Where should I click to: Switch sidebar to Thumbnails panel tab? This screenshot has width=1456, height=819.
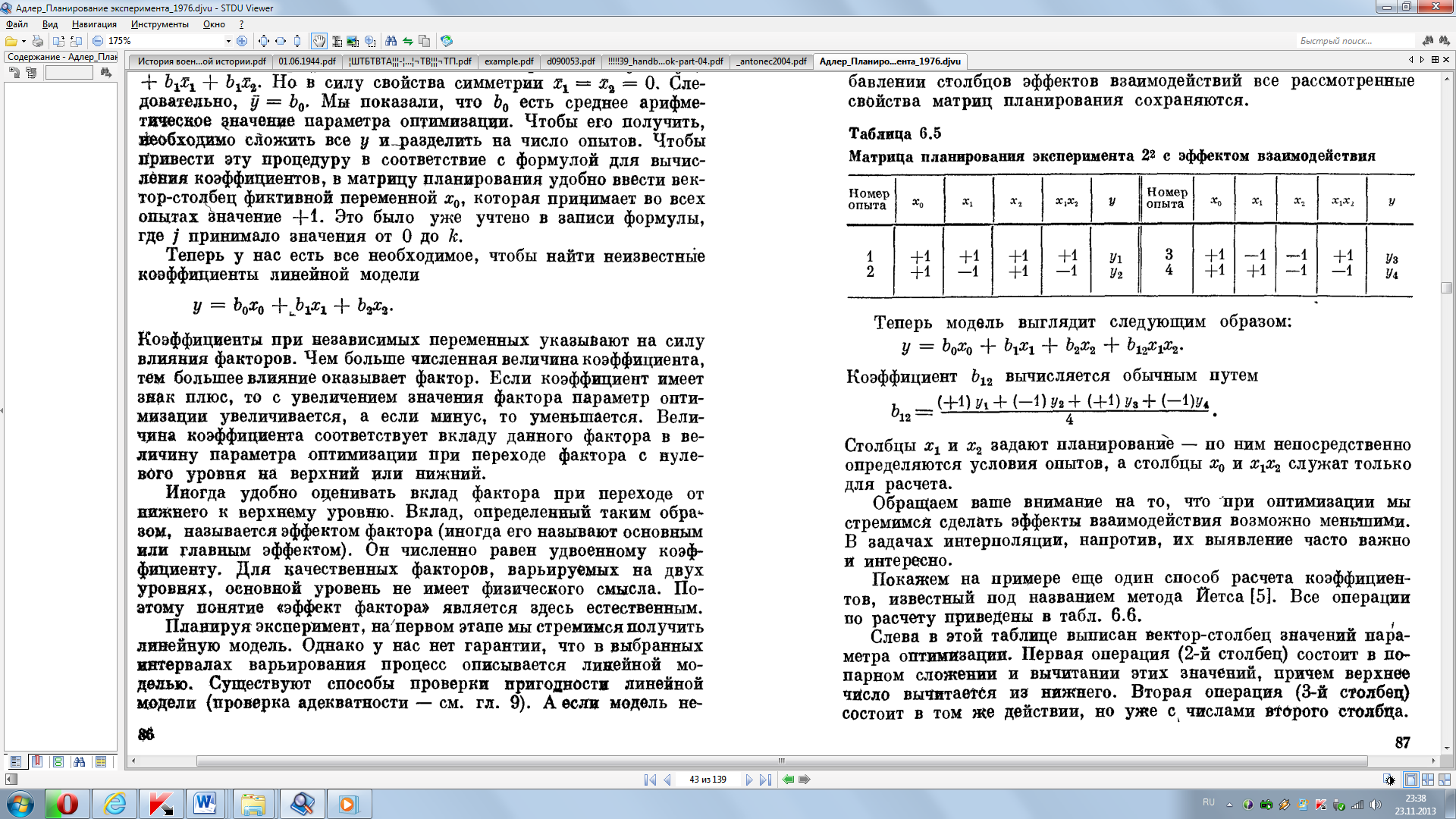(x=58, y=761)
